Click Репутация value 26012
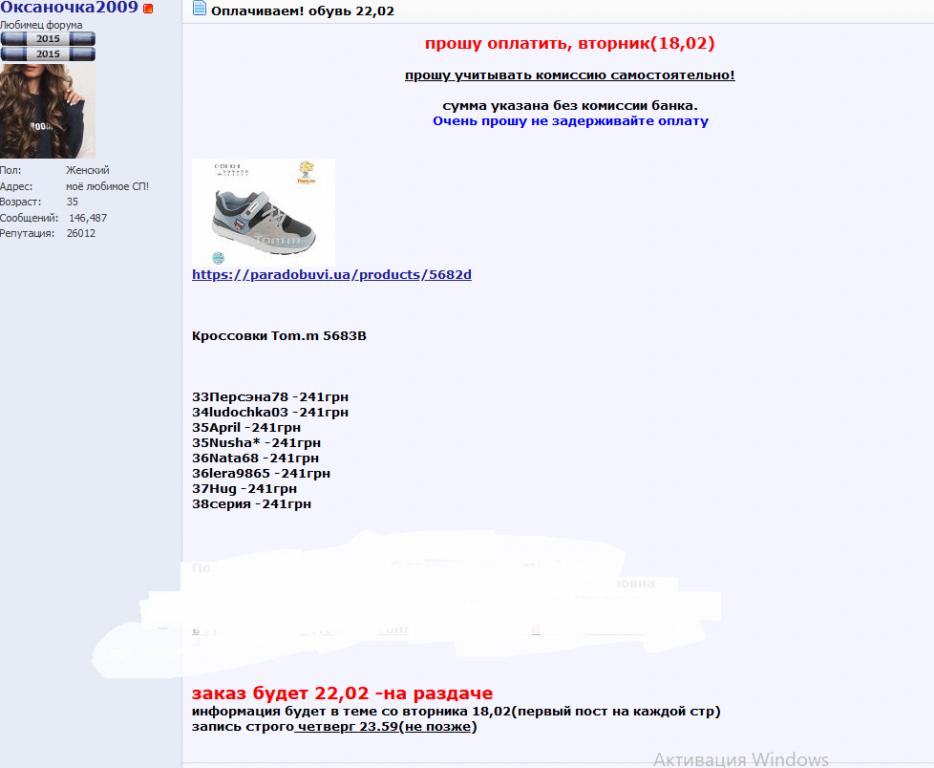Image resolution: width=934 pixels, height=768 pixels. (x=81, y=234)
